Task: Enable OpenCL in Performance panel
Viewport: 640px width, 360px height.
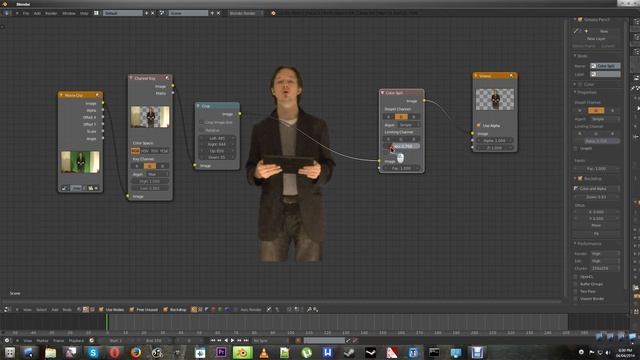Action: coord(576,277)
